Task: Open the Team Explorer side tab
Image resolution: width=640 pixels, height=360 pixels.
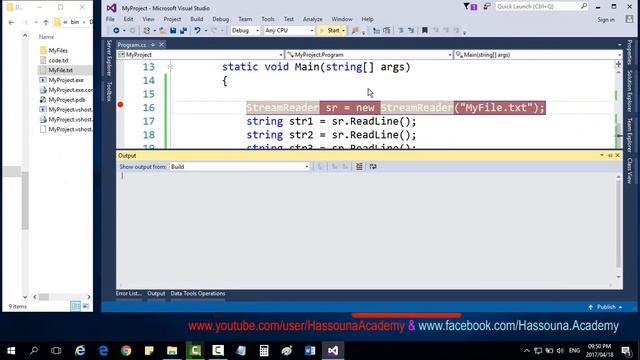Action: tap(629, 135)
